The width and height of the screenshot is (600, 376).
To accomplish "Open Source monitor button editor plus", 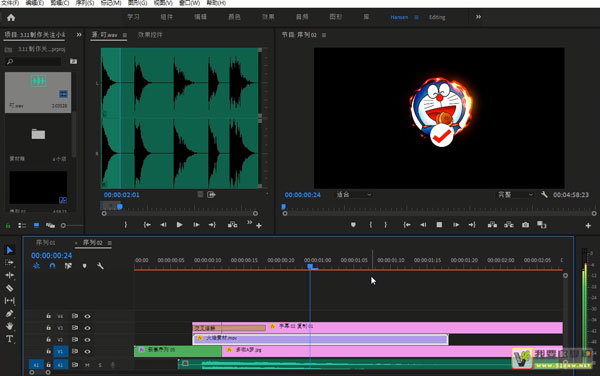I will coord(259,226).
